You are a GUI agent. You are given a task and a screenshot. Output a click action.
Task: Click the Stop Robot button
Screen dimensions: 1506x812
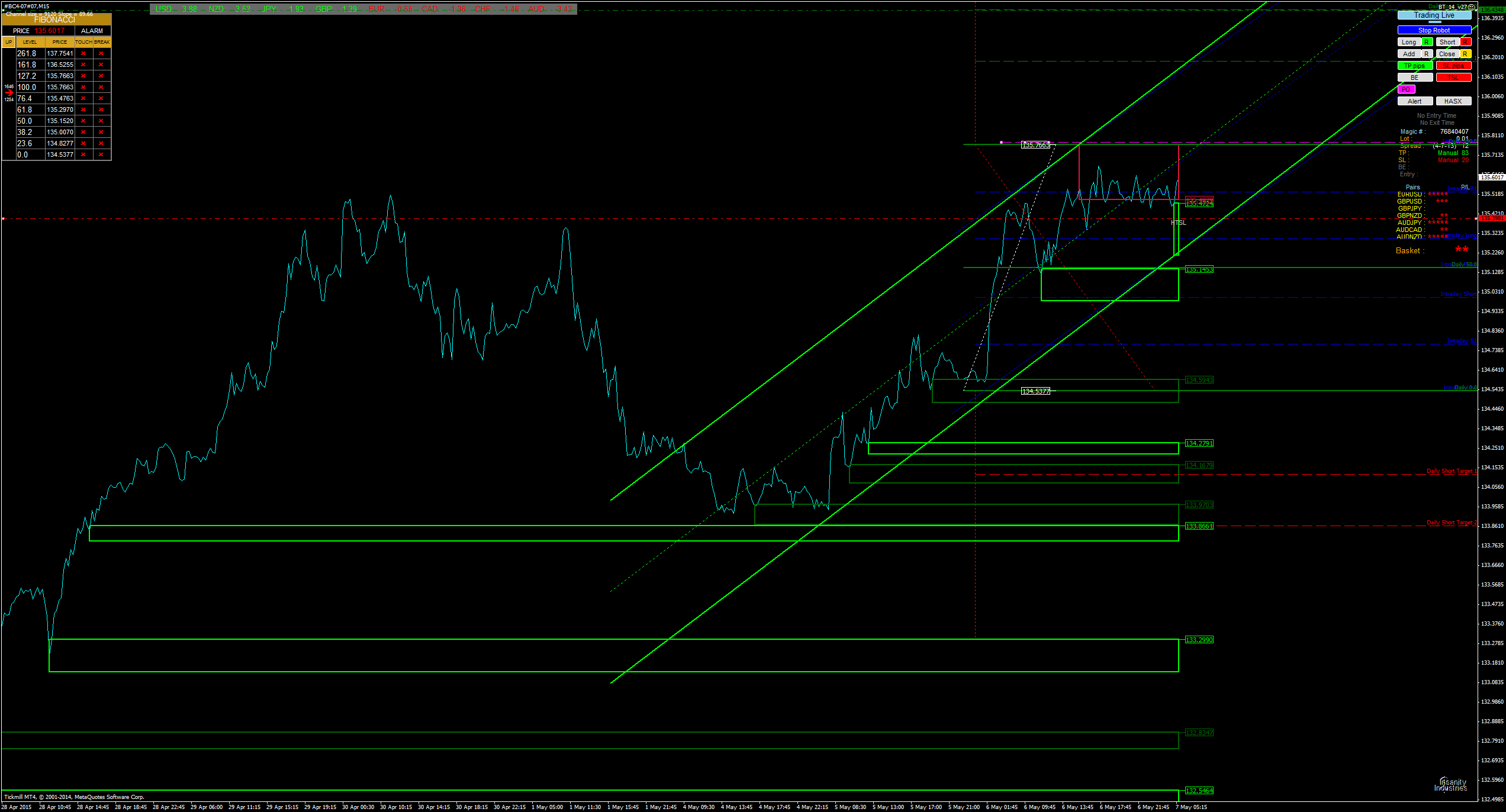point(1434,30)
